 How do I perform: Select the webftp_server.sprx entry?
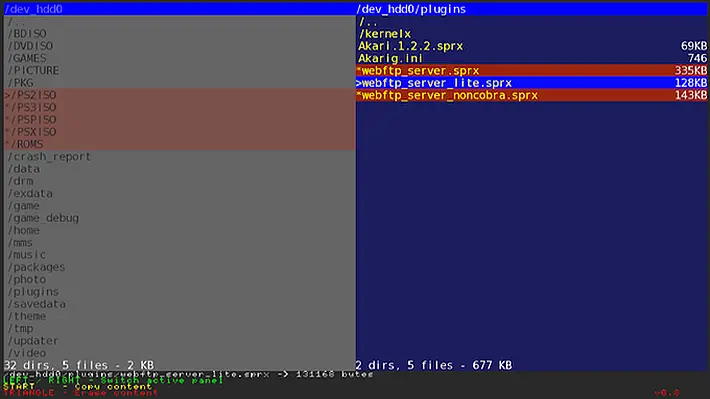pyautogui.click(x=532, y=71)
